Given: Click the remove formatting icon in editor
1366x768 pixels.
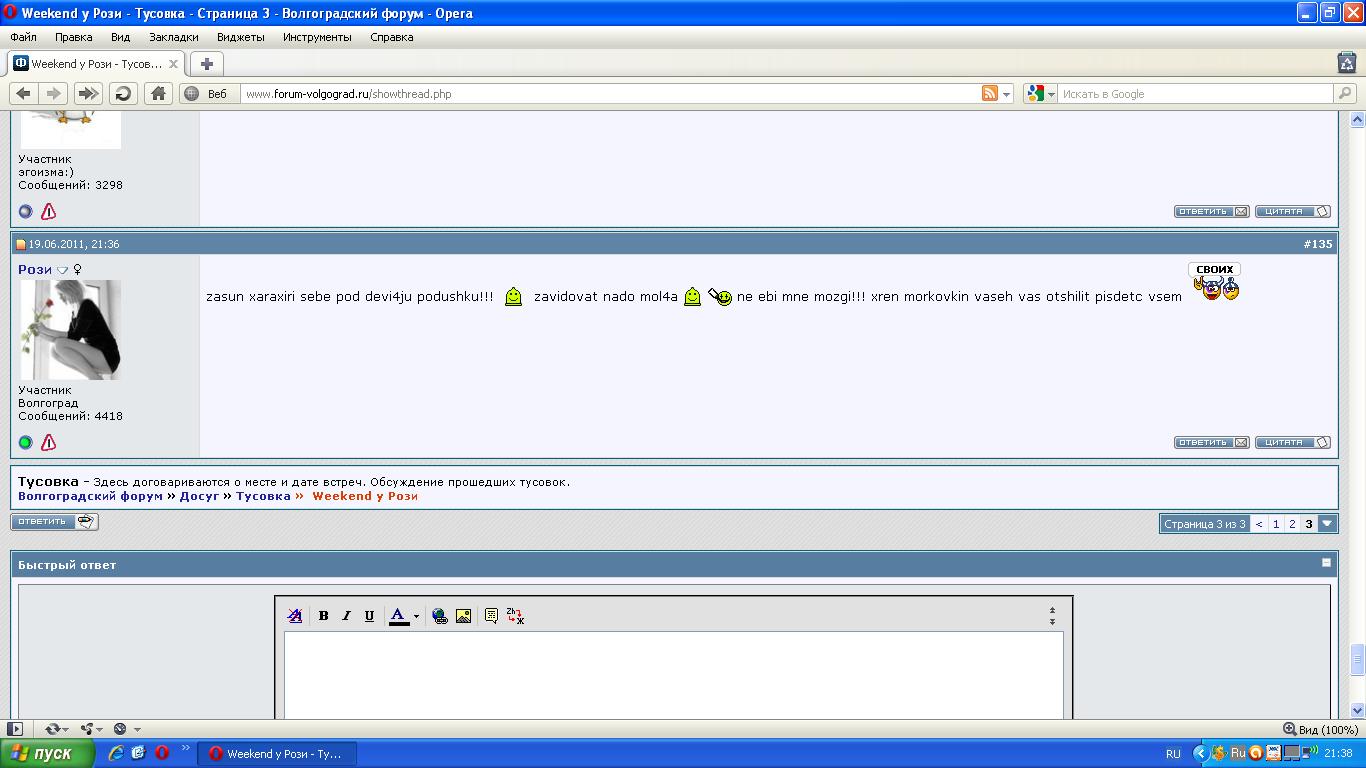Looking at the screenshot, I should pyautogui.click(x=295, y=616).
